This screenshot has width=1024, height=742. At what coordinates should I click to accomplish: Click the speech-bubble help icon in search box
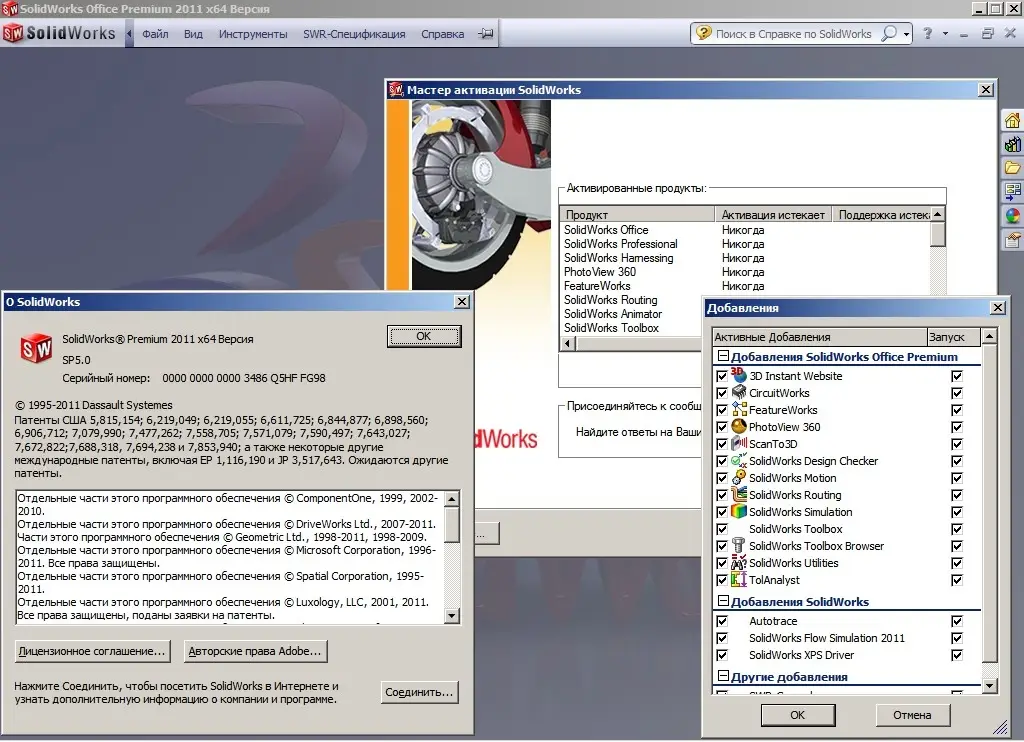pos(703,33)
